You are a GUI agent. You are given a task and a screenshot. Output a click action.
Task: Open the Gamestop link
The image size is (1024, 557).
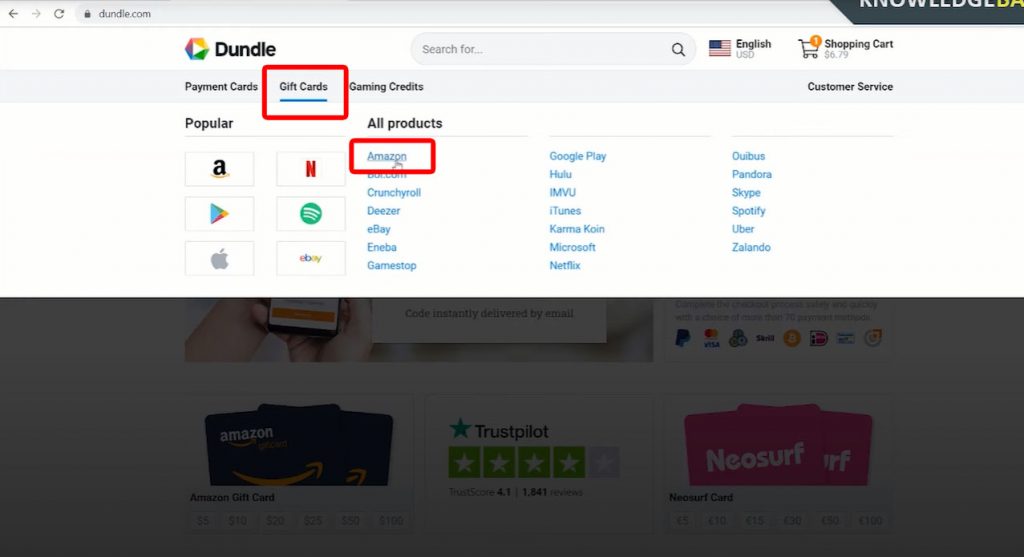(x=391, y=266)
